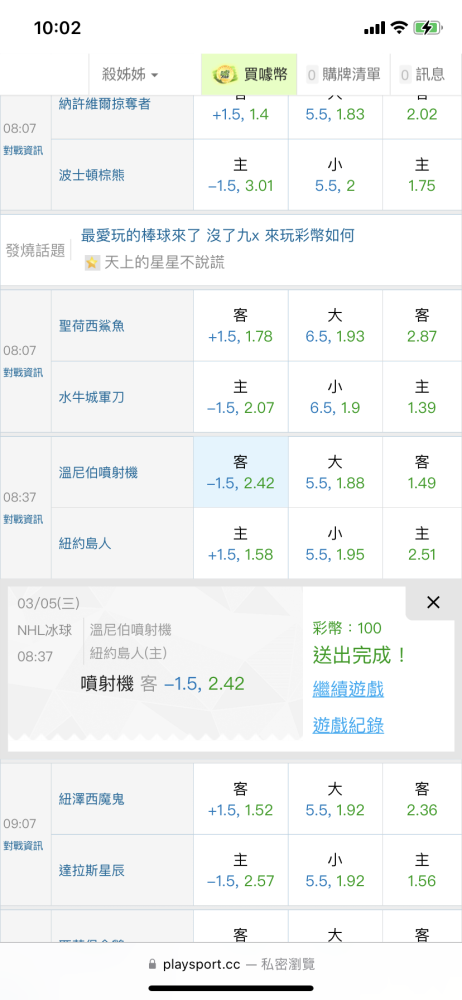Open 對戰資訊 for the 08:37 game
Viewport: 462px width, 1000px height.
point(23,519)
